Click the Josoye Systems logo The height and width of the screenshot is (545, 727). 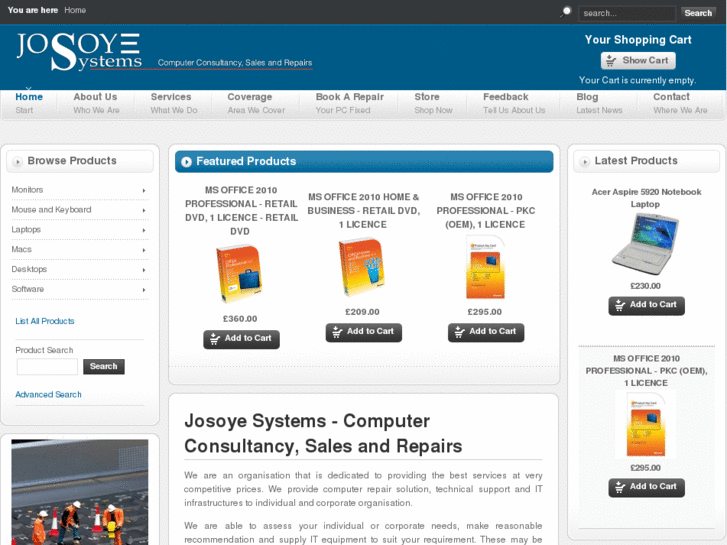pyautogui.click(x=79, y=51)
